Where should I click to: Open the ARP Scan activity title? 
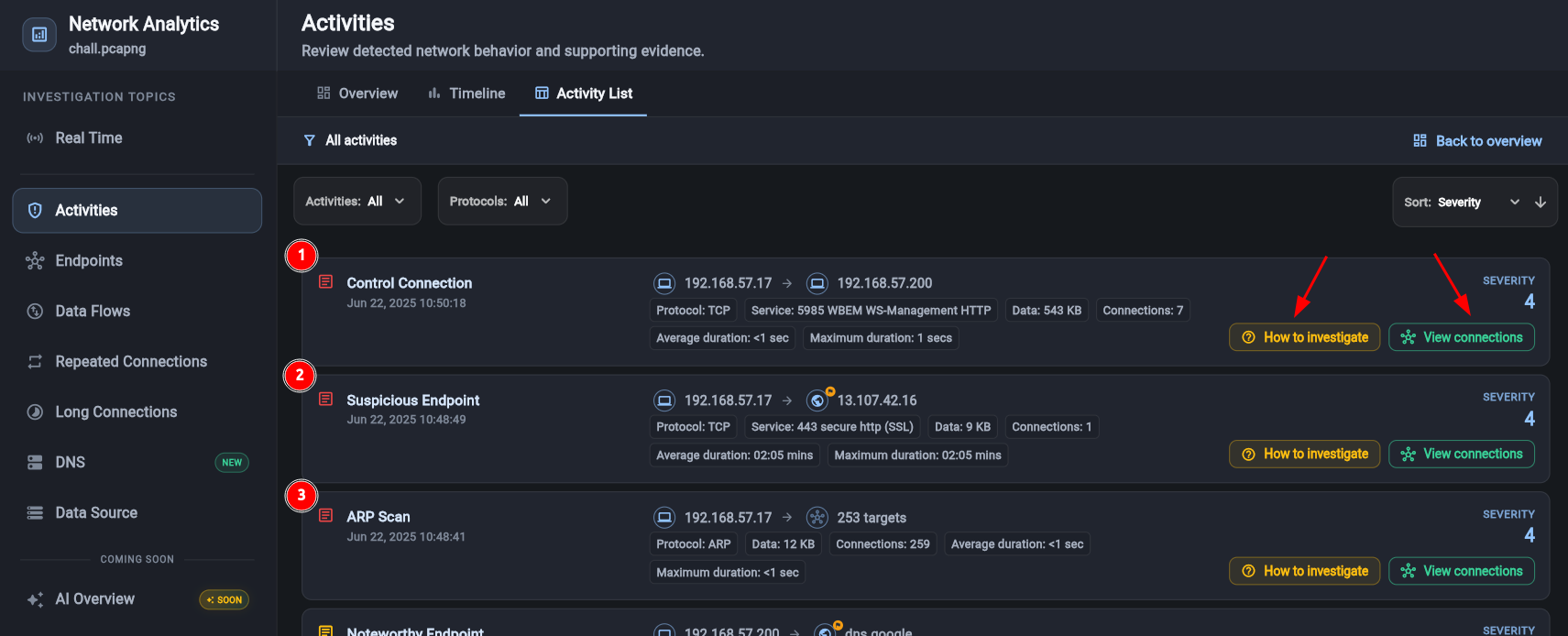pyautogui.click(x=378, y=517)
